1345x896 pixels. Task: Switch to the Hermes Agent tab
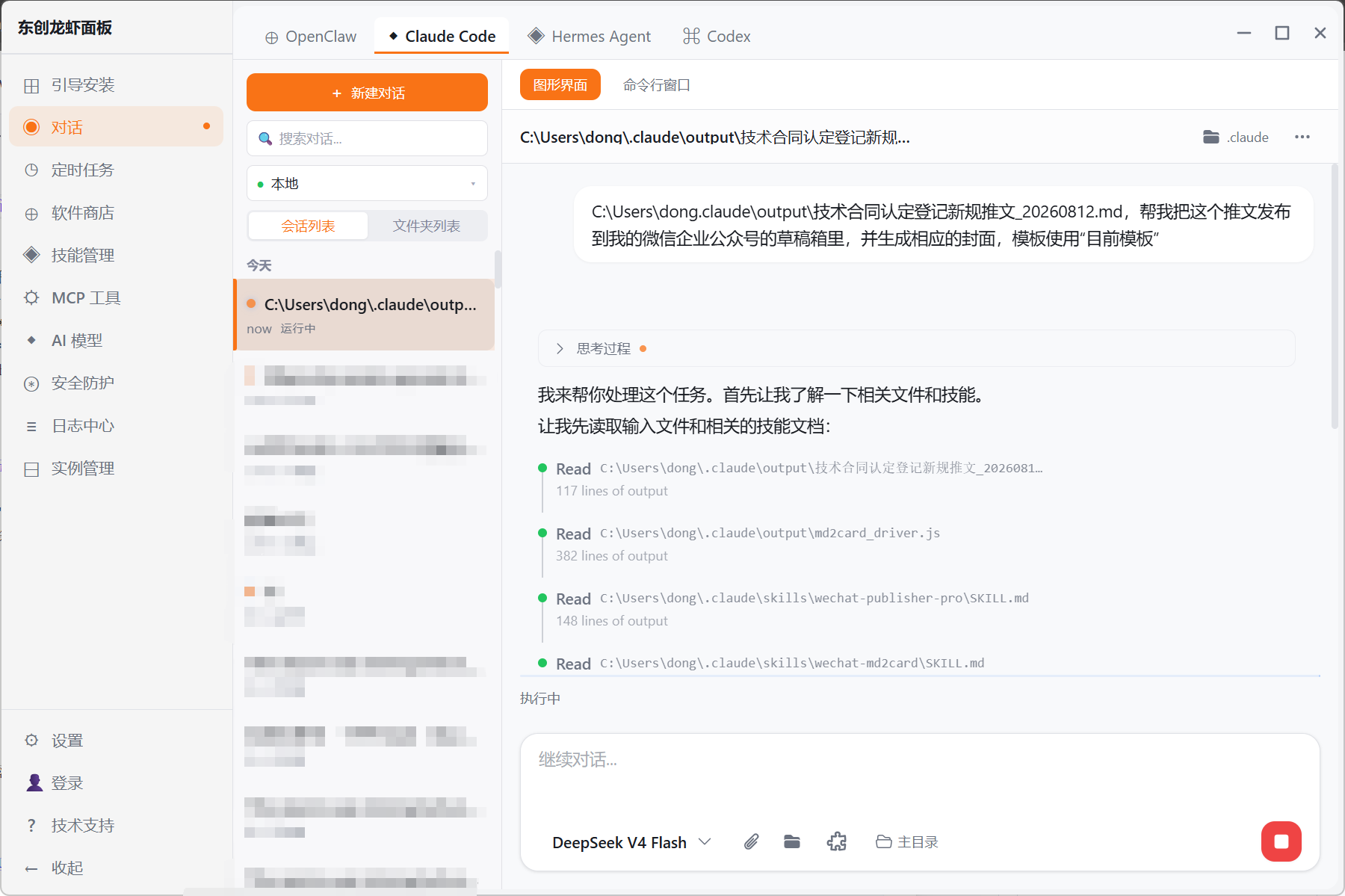pos(590,37)
